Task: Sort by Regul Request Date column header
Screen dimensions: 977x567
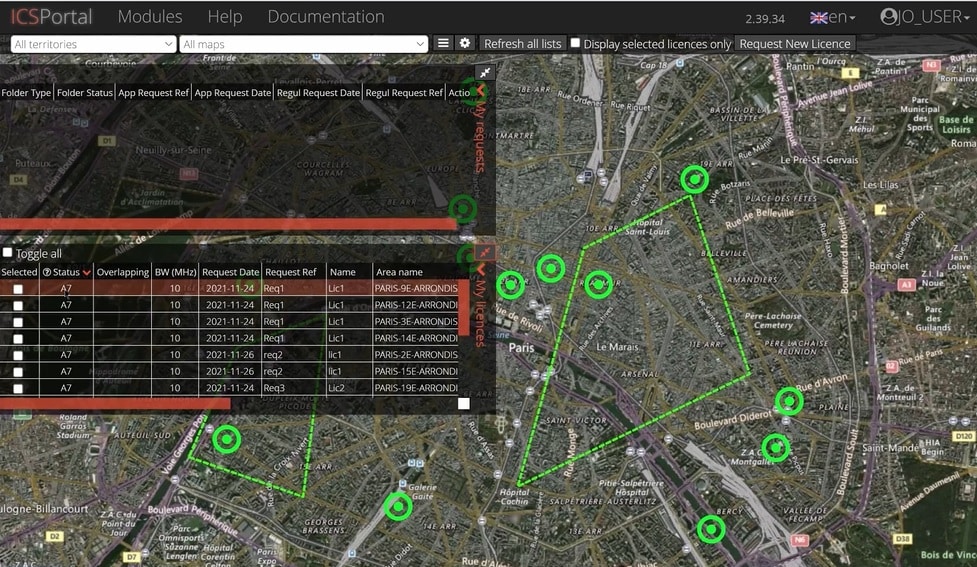Action: tap(318, 92)
